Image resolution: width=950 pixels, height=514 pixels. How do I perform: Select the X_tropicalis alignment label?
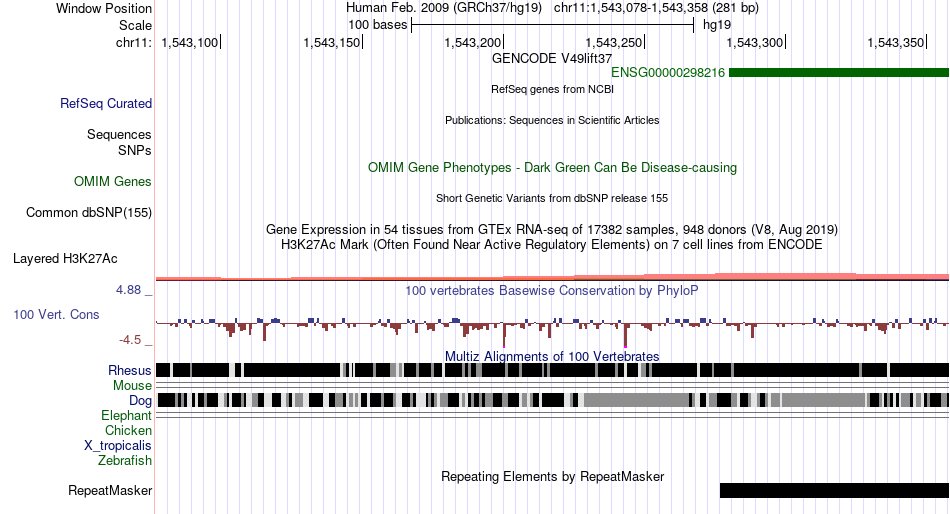coord(118,446)
